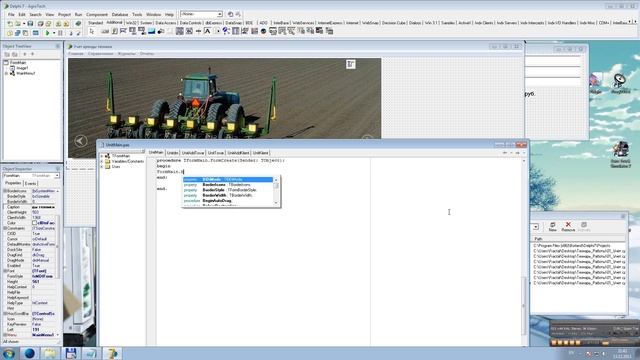The image size is (640, 360).
Task: Switch to the Data Access palette tab
Action: coord(166,23)
